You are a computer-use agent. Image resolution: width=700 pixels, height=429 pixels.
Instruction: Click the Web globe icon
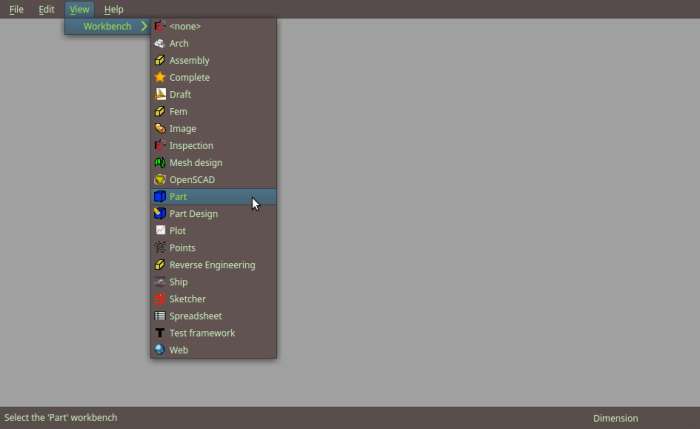coord(160,350)
